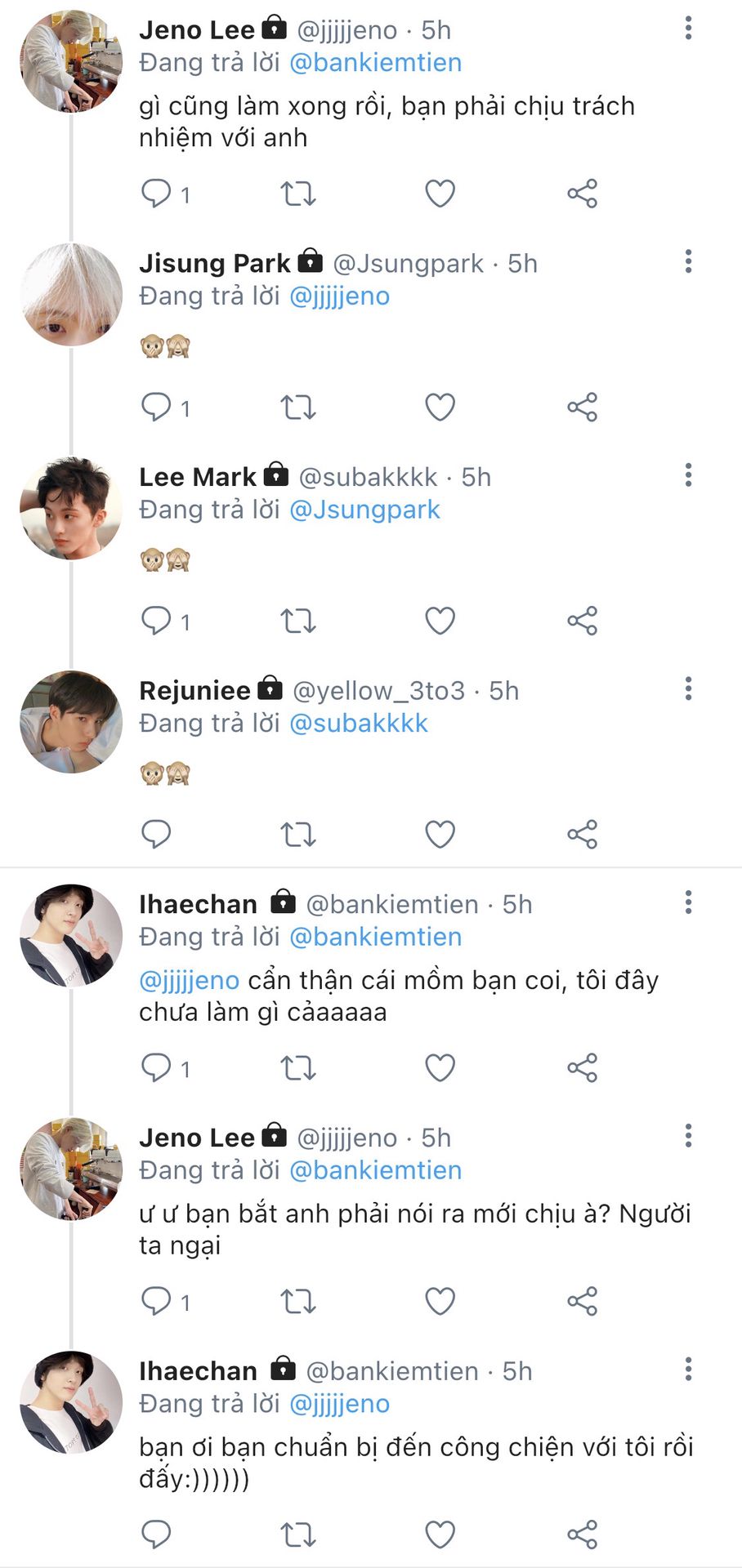Like lhaechan's last tweet about 'công chiện'

(440, 1535)
